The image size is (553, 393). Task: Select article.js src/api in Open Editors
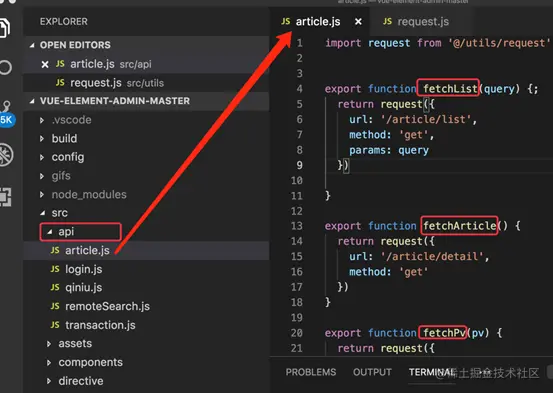coord(146,64)
